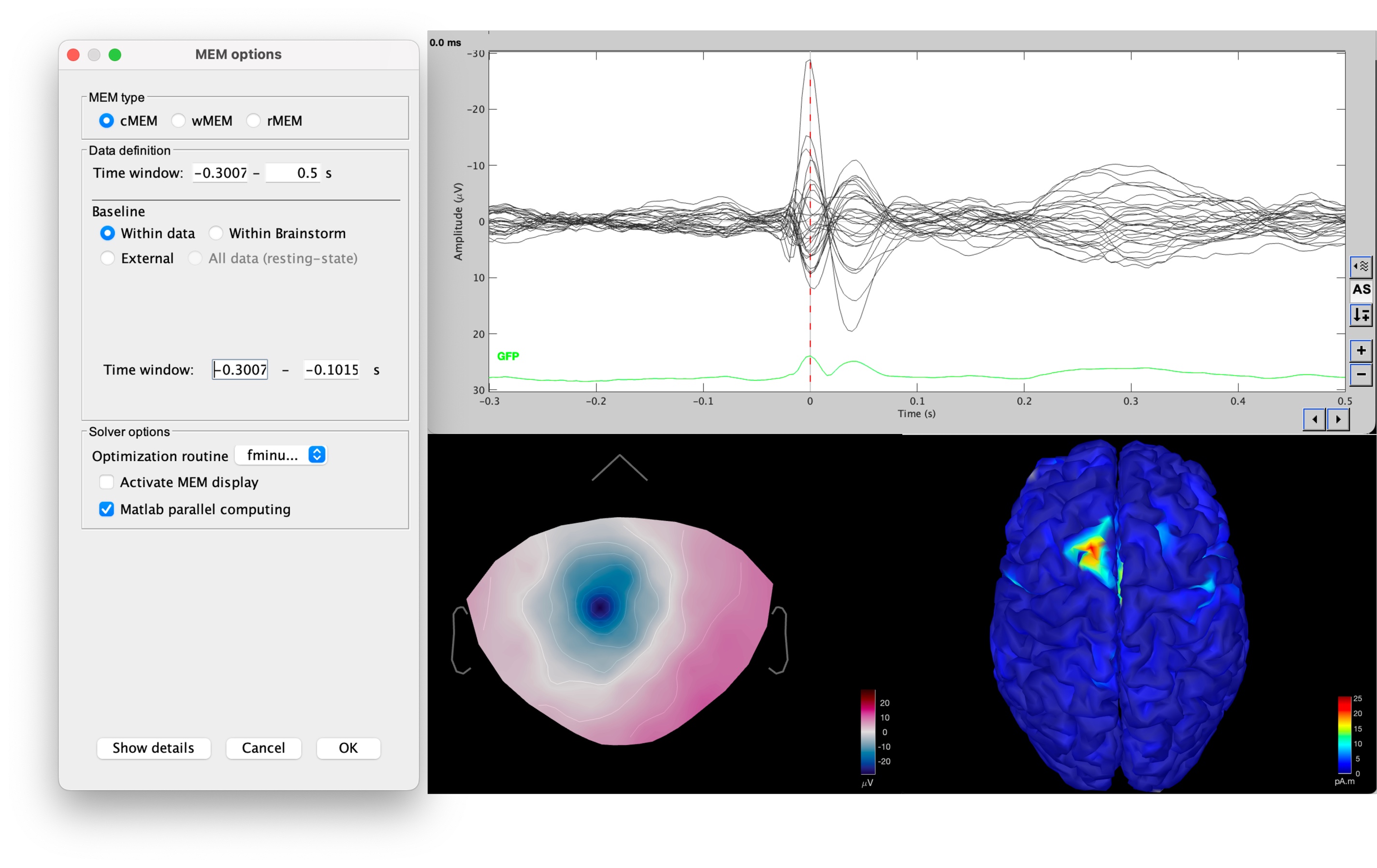The height and width of the screenshot is (868, 1377).
Task: Click the right arrow time navigation button
Action: pos(1338,419)
